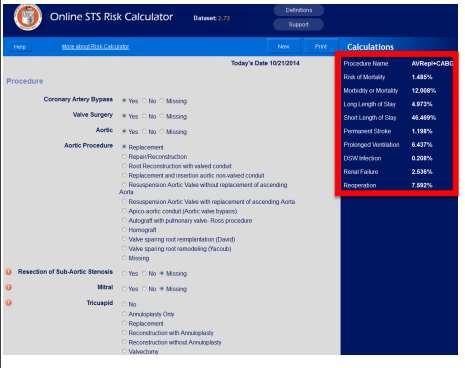Select No for Coronary Artery Bypass

[x=144, y=100]
